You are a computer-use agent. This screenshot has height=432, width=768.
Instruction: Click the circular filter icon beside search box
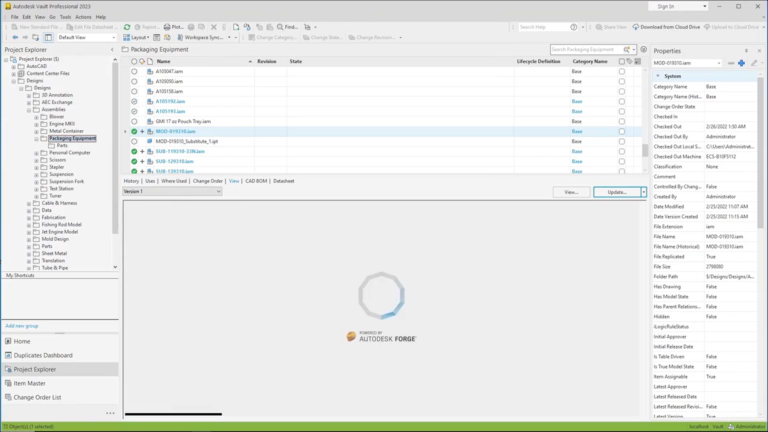[644, 49]
